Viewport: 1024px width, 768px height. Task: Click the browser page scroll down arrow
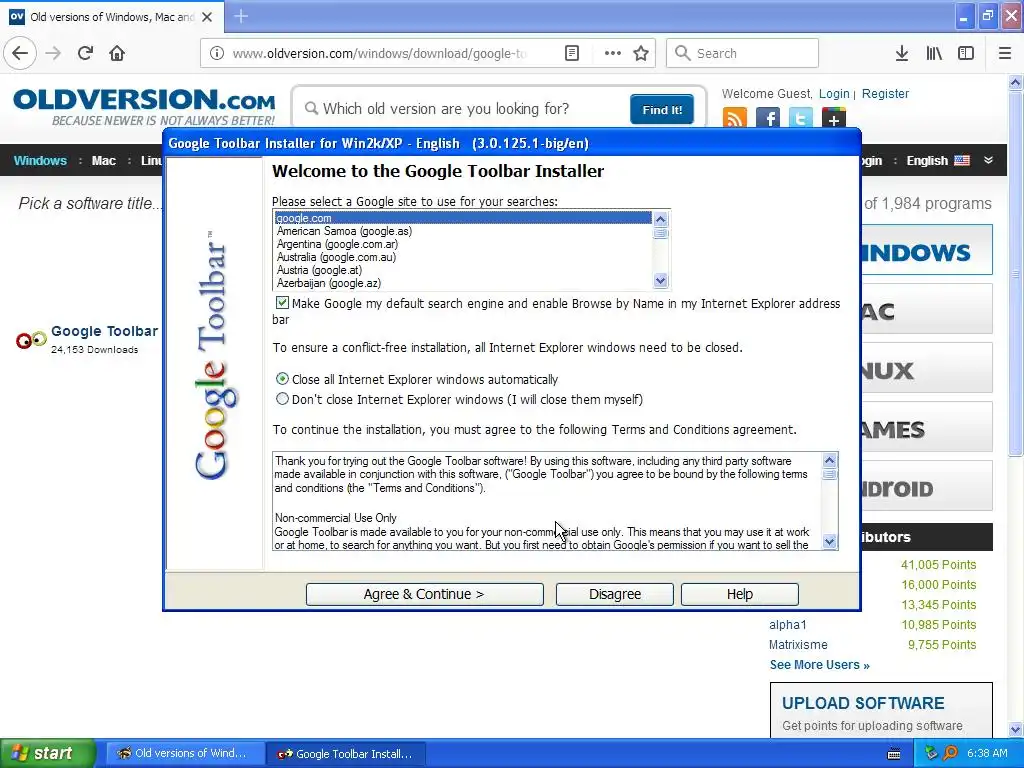[1016, 729]
